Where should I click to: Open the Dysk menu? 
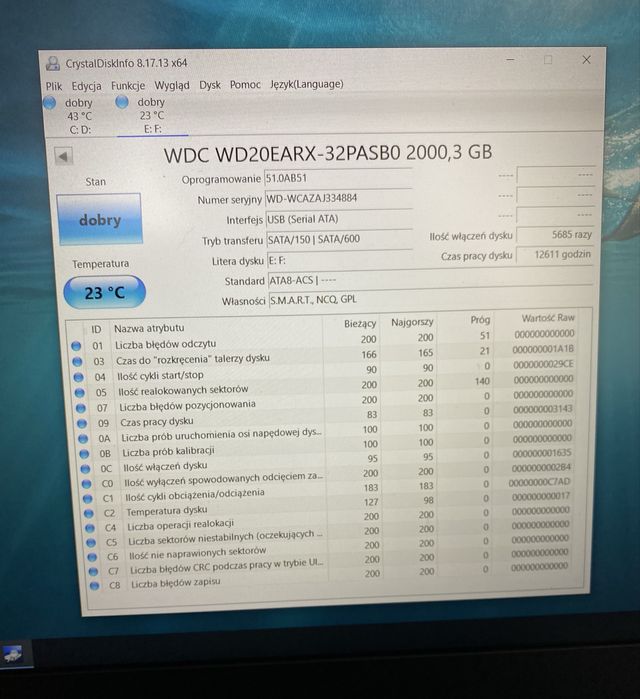coord(209,85)
